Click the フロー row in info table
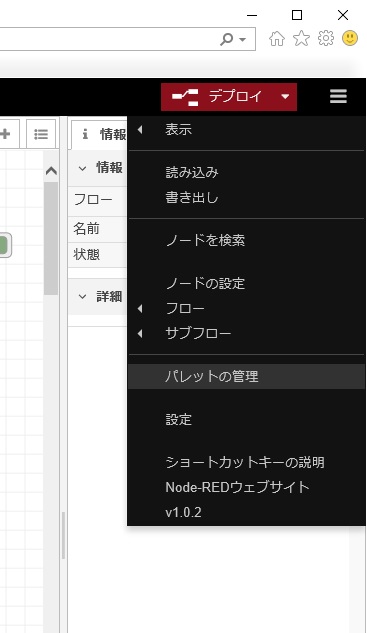Screen dimensions: 367x633 98,200
